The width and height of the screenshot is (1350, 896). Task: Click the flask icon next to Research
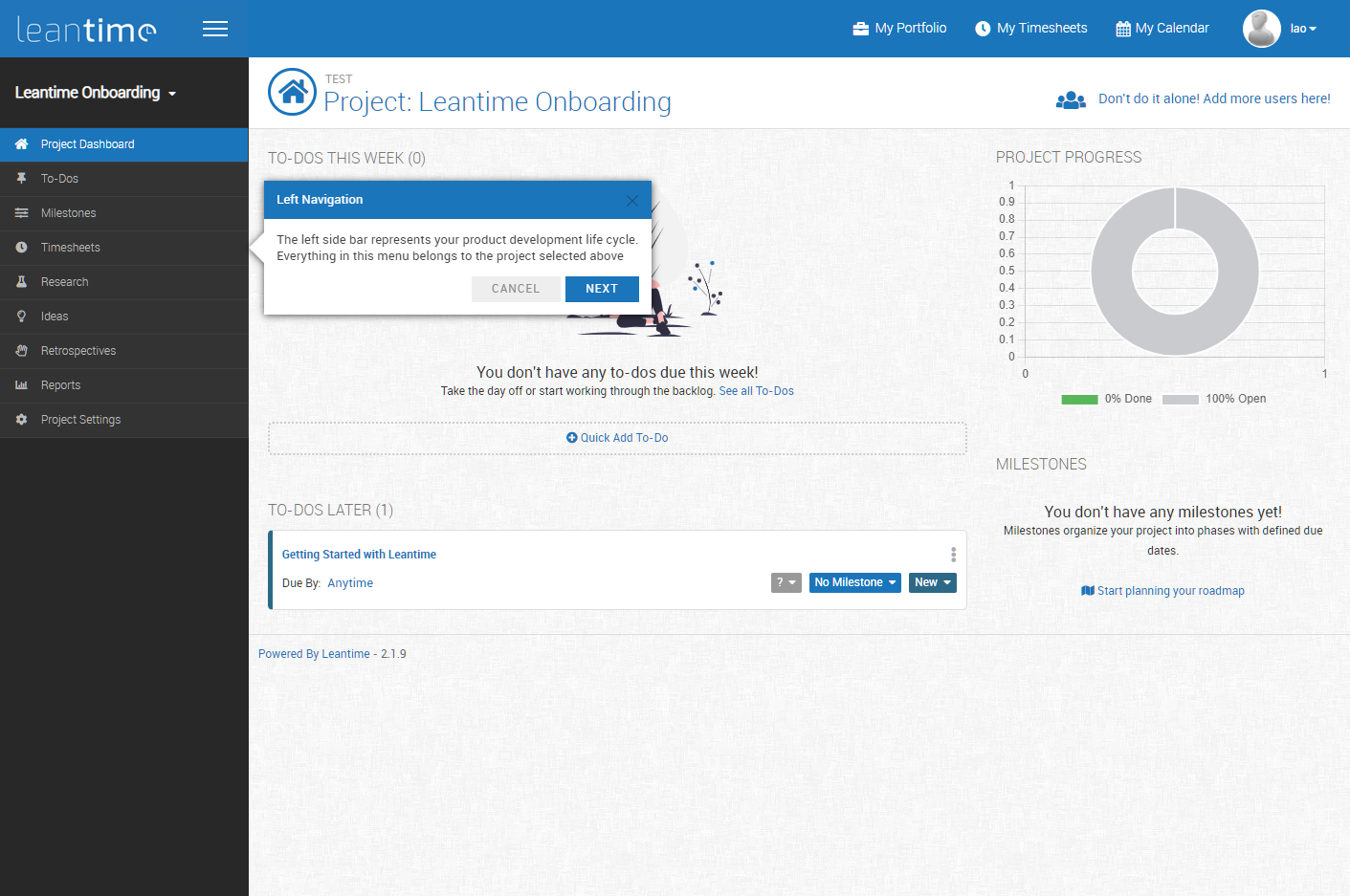coord(21,282)
